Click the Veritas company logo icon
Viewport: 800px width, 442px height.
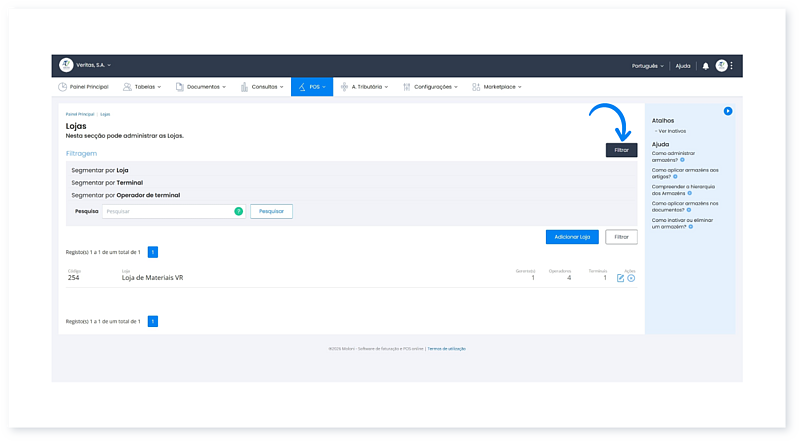[x=66, y=65]
